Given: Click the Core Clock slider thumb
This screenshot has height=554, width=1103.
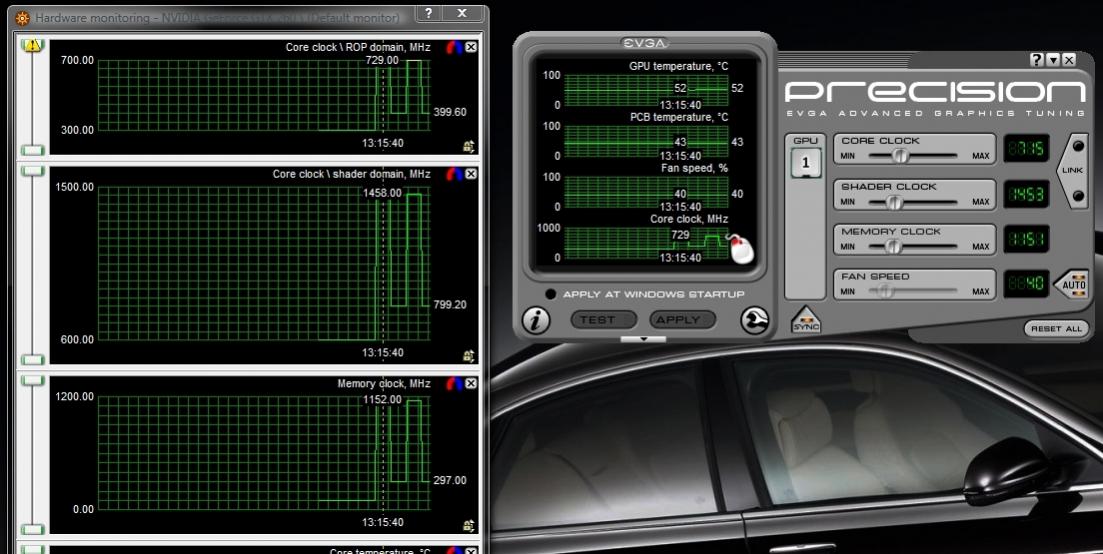Looking at the screenshot, I should point(900,156).
